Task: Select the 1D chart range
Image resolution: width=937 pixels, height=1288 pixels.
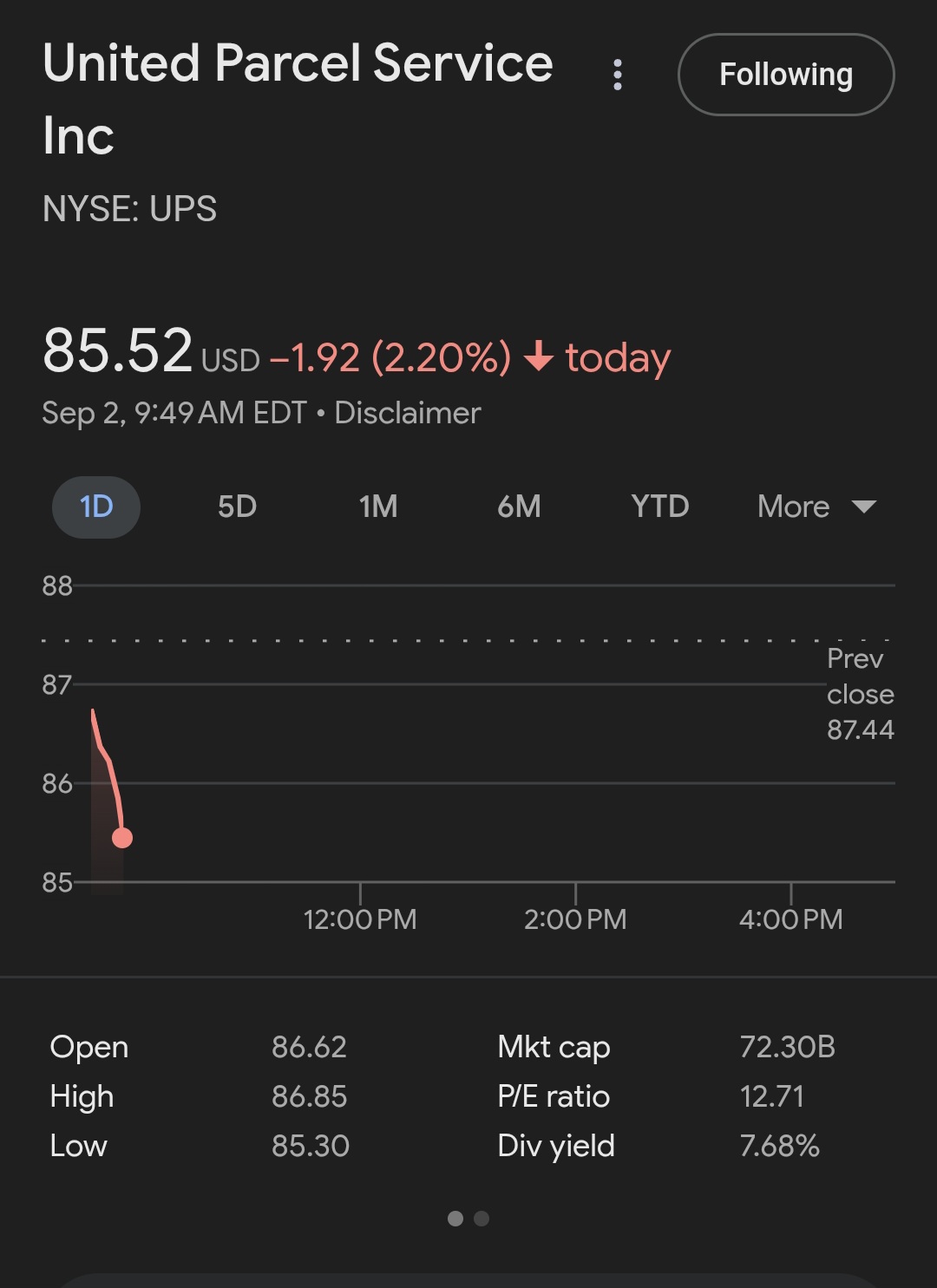Action: click(x=96, y=507)
